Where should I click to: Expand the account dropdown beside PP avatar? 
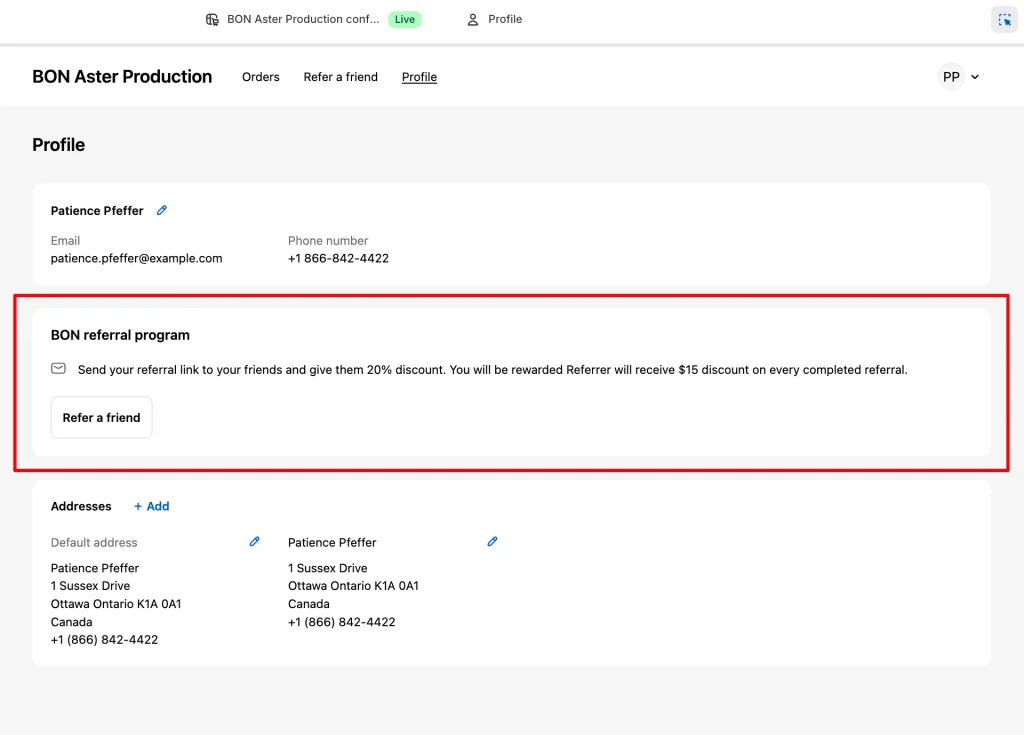(x=974, y=76)
